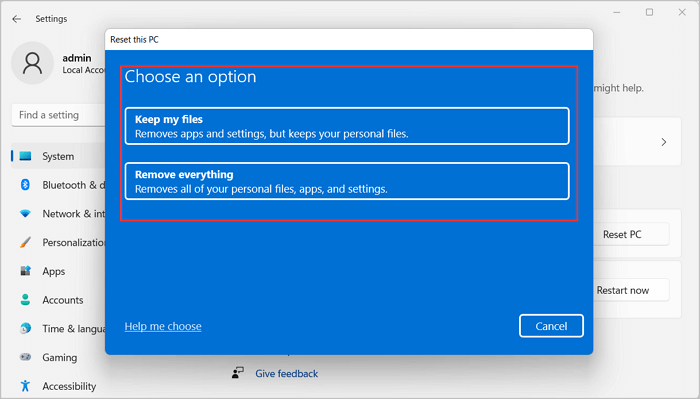Minimize the Settings window
The width and height of the screenshot is (700, 399).
point(617,12)
